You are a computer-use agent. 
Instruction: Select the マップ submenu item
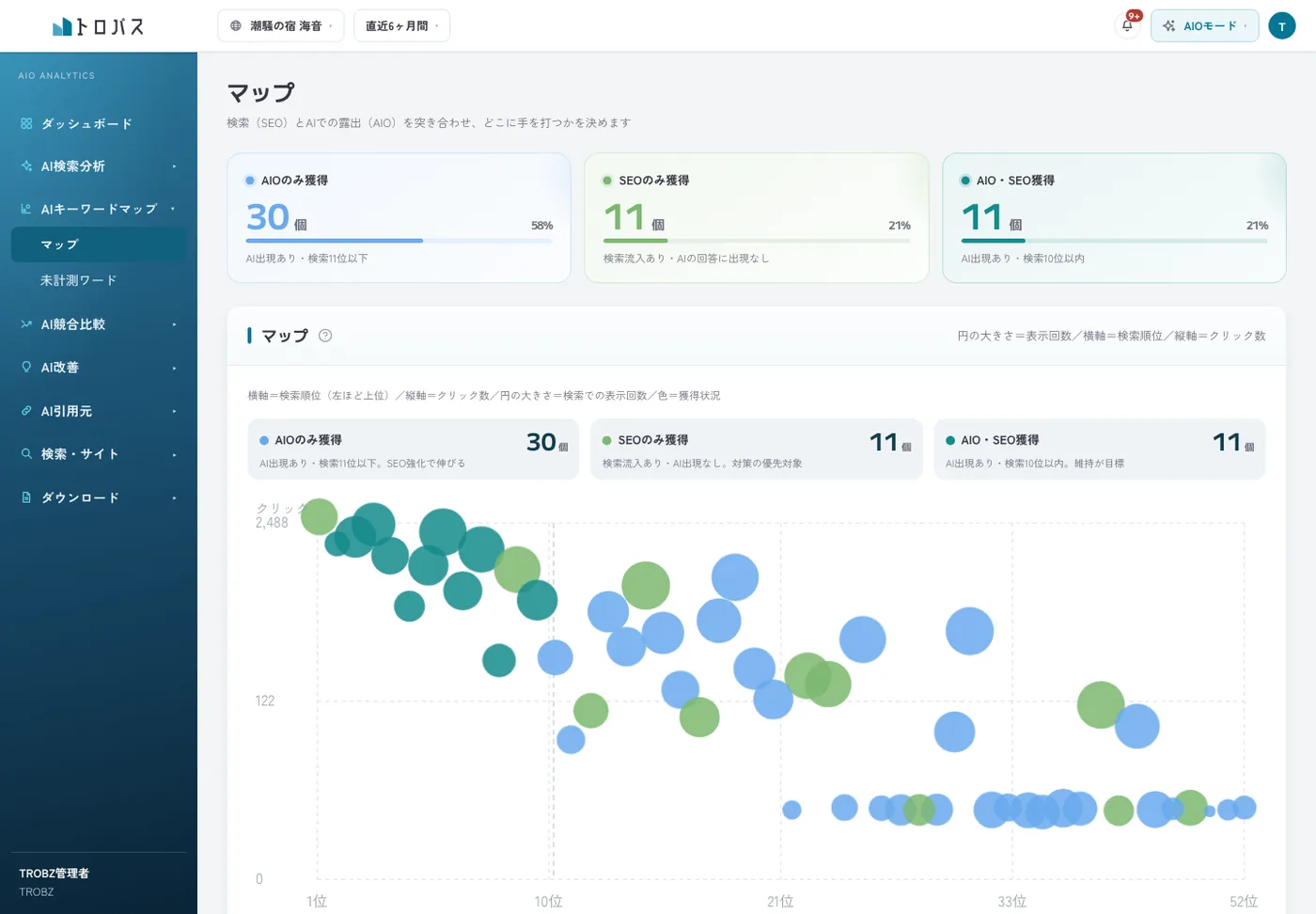click(99, 244)
